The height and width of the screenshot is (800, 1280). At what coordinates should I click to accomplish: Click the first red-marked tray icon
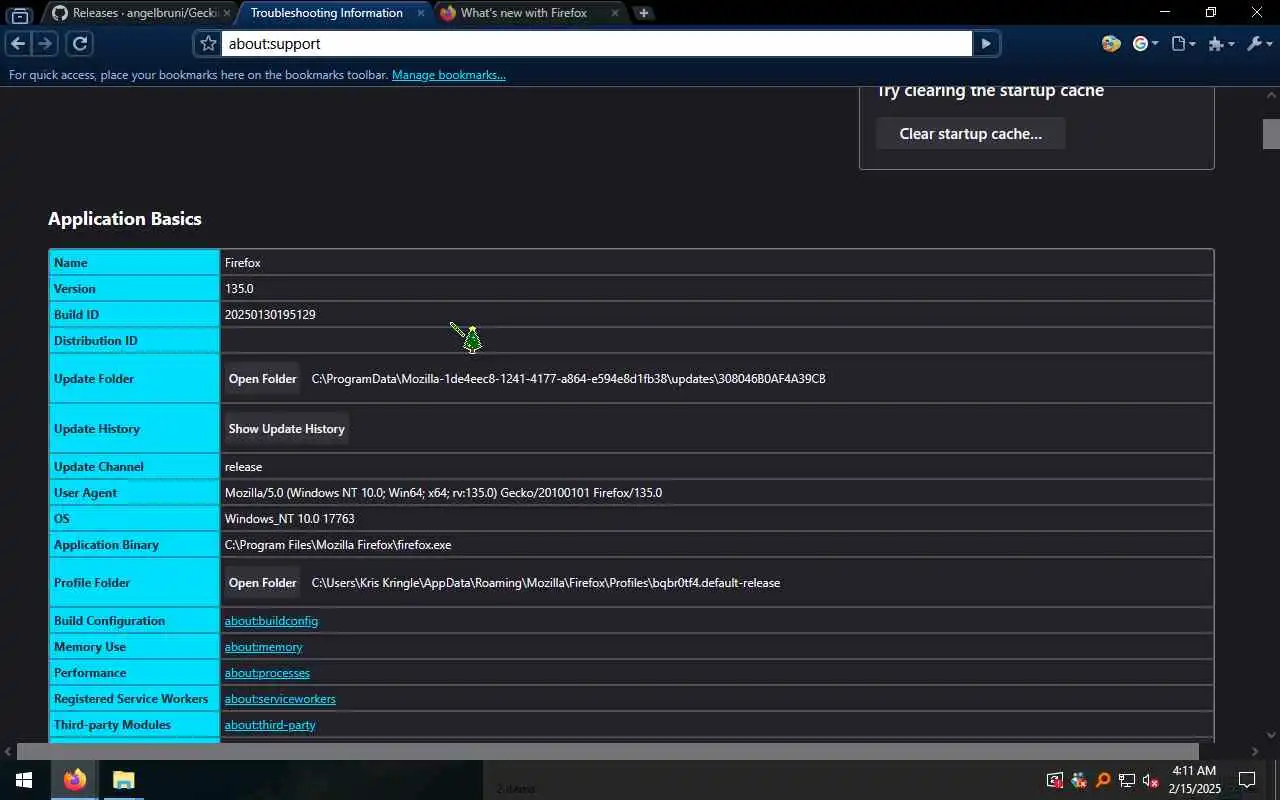pos(1055,780)
